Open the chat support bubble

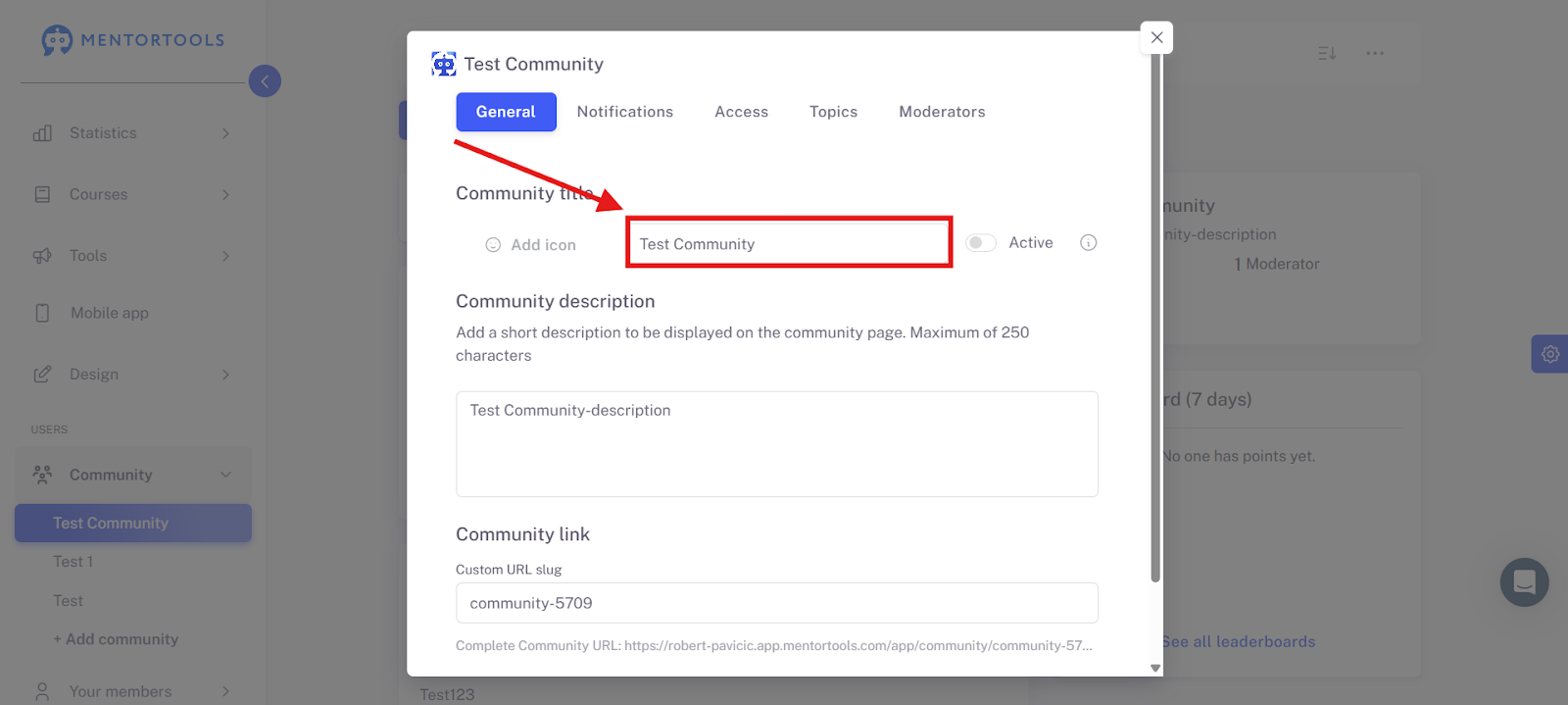[x=1524, y=582]
